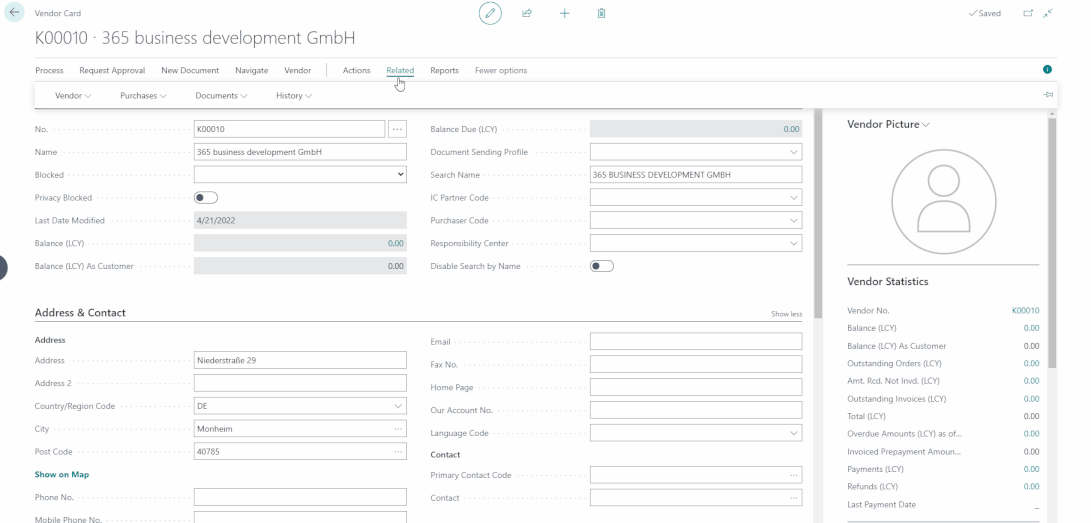Open Contact field lookup ellipsis
This screenshot has width=1091, height=523.
point(793,499)
